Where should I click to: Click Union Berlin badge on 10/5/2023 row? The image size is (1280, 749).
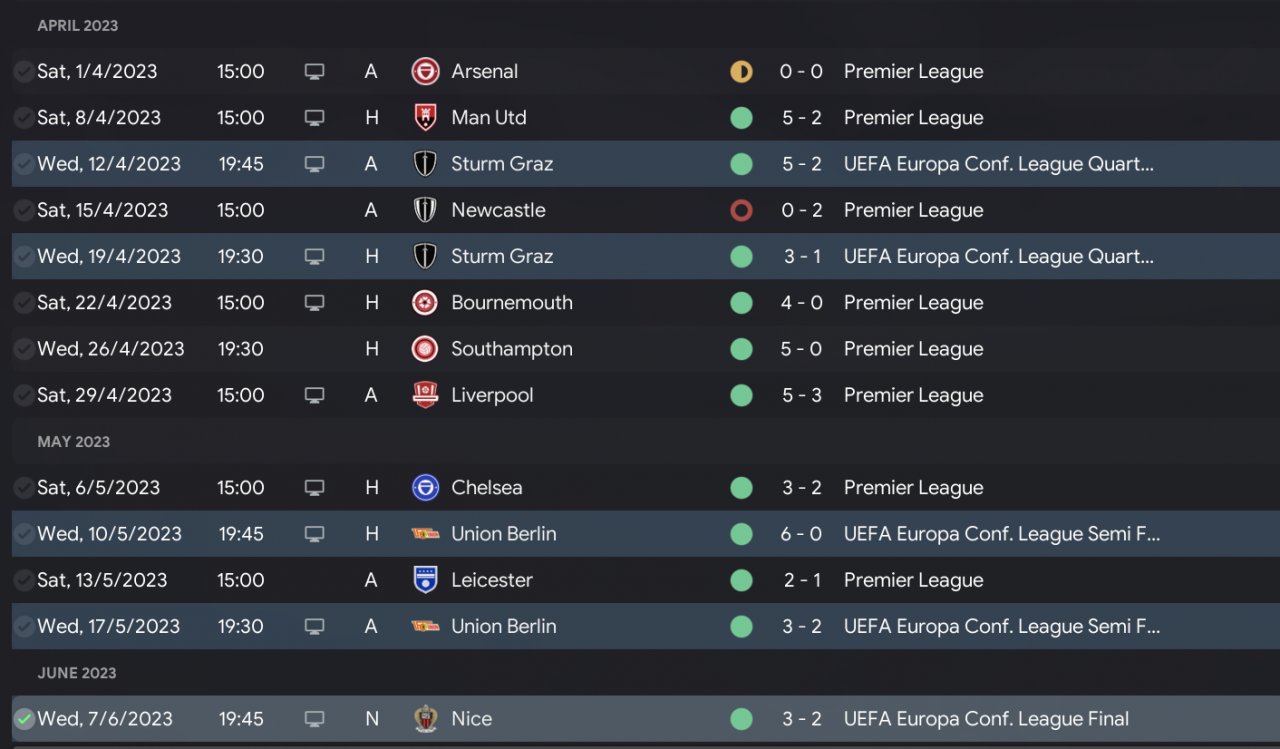pos(426,534)
